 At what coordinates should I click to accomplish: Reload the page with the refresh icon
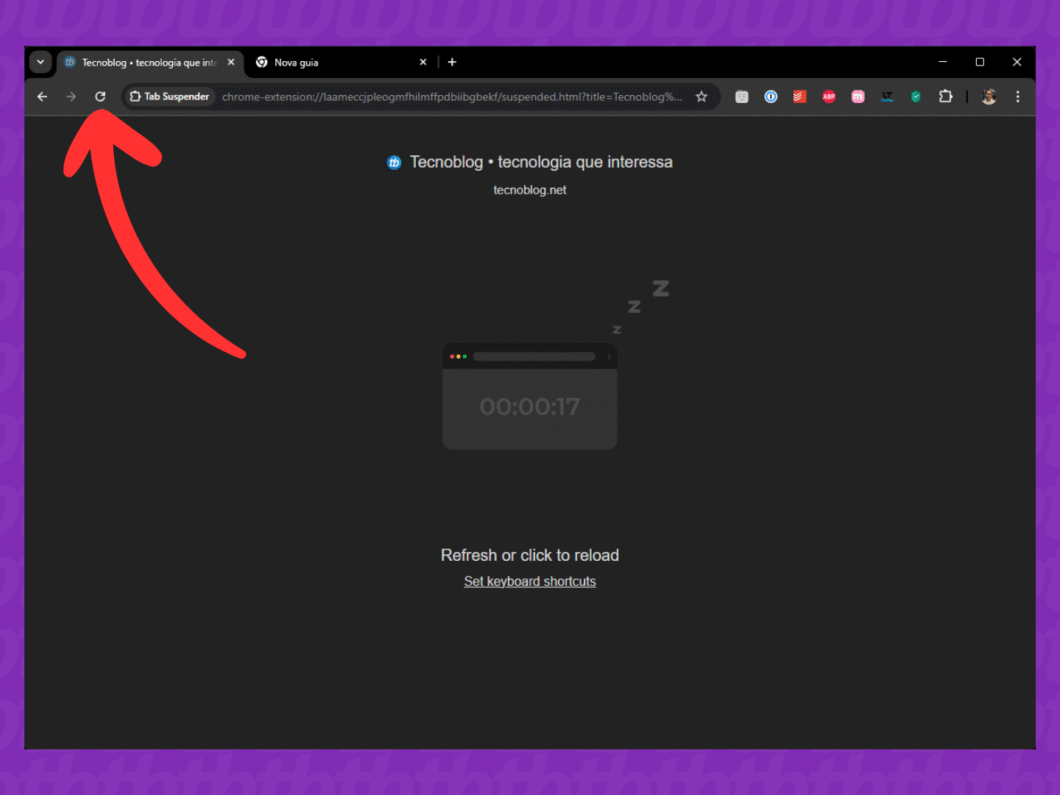coord(100,97)
